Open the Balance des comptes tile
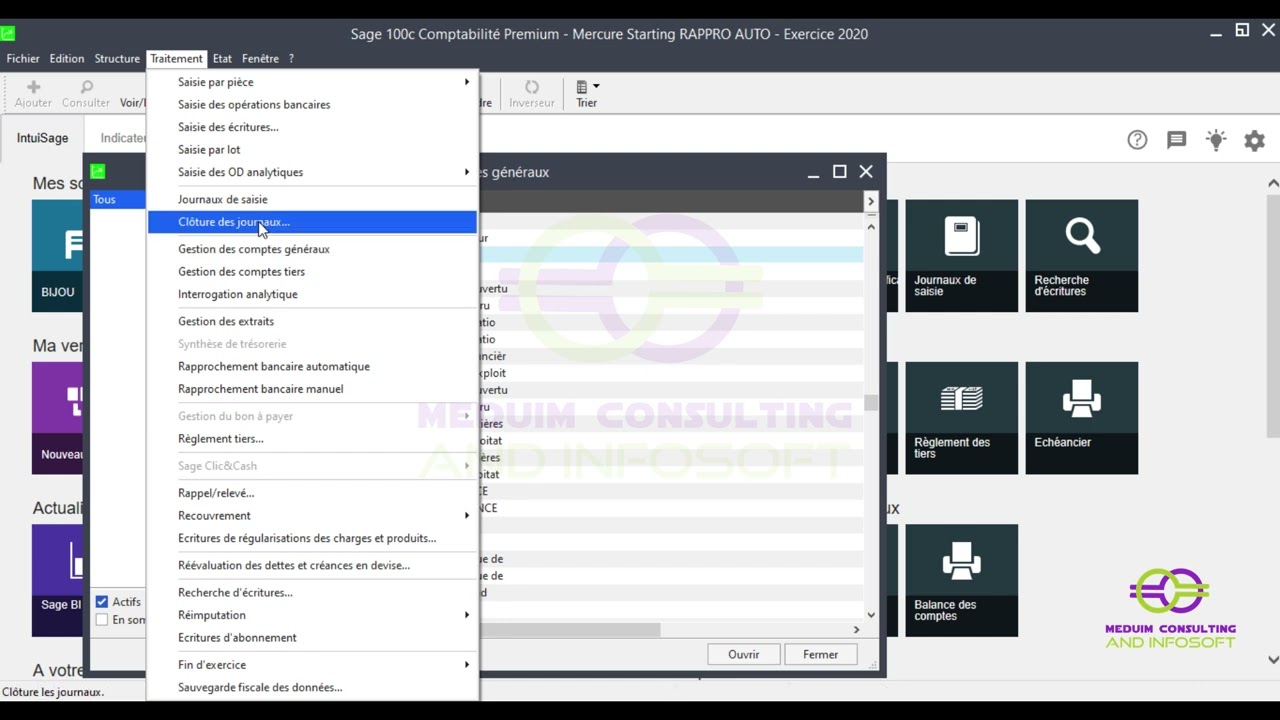 (961, 580)
